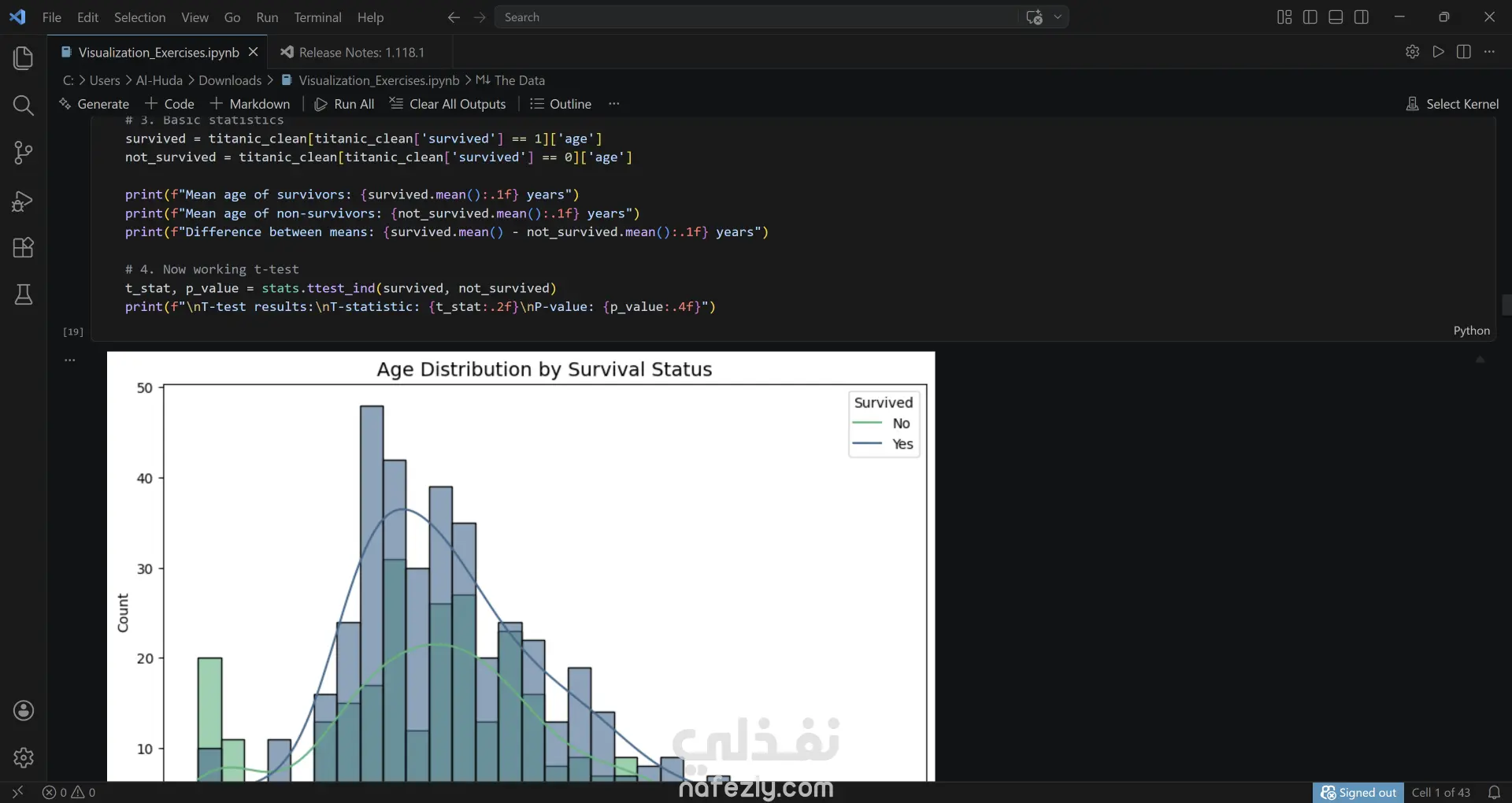Open the Copilot chat icon in title bar
Viewport: 1512px width, 803px height.
pos(1035,17)
